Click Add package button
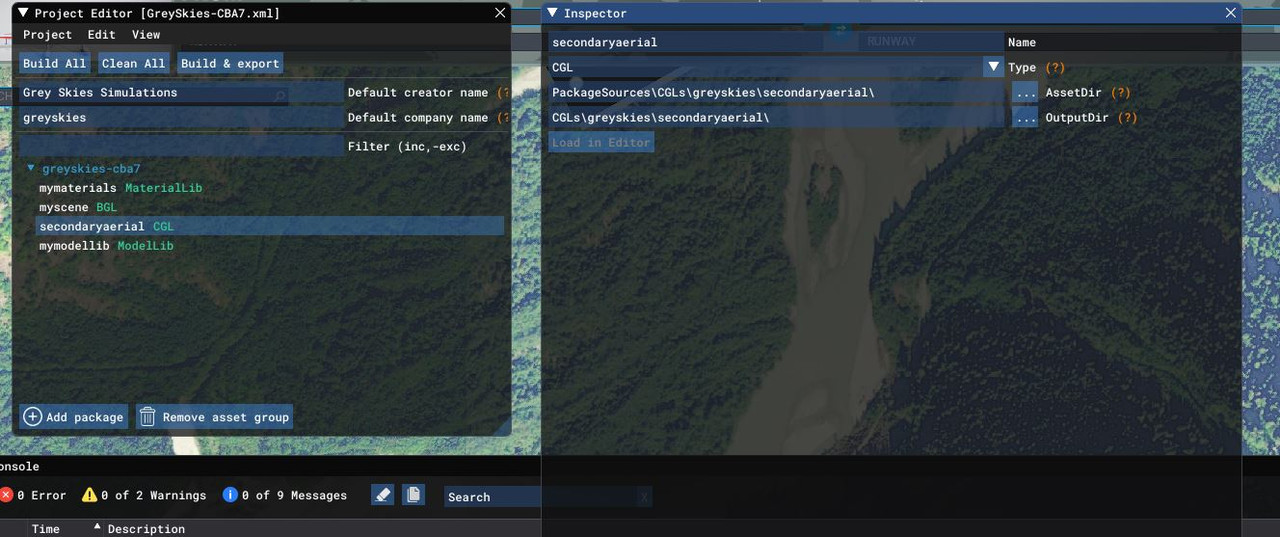The width and height of the screenshot is (1280, 537). pos(74,417)
